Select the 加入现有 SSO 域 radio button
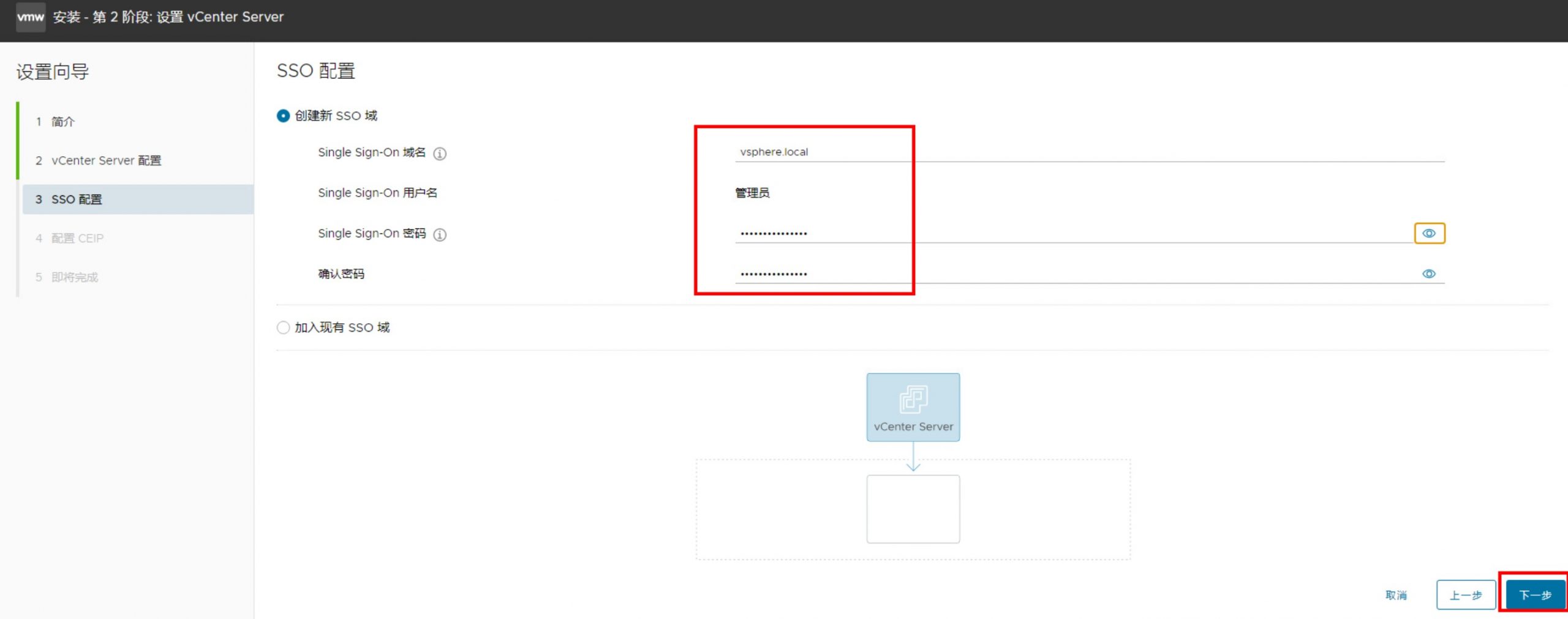Viewport: 1568px width, 619px height. pyautogui.click(x=283, y=328)
